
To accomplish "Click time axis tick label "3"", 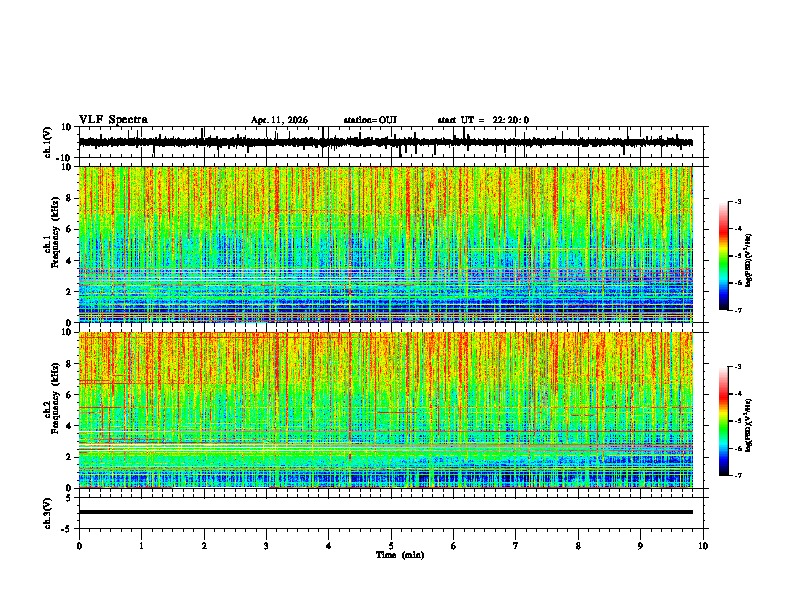I will (x=266, y=546).
